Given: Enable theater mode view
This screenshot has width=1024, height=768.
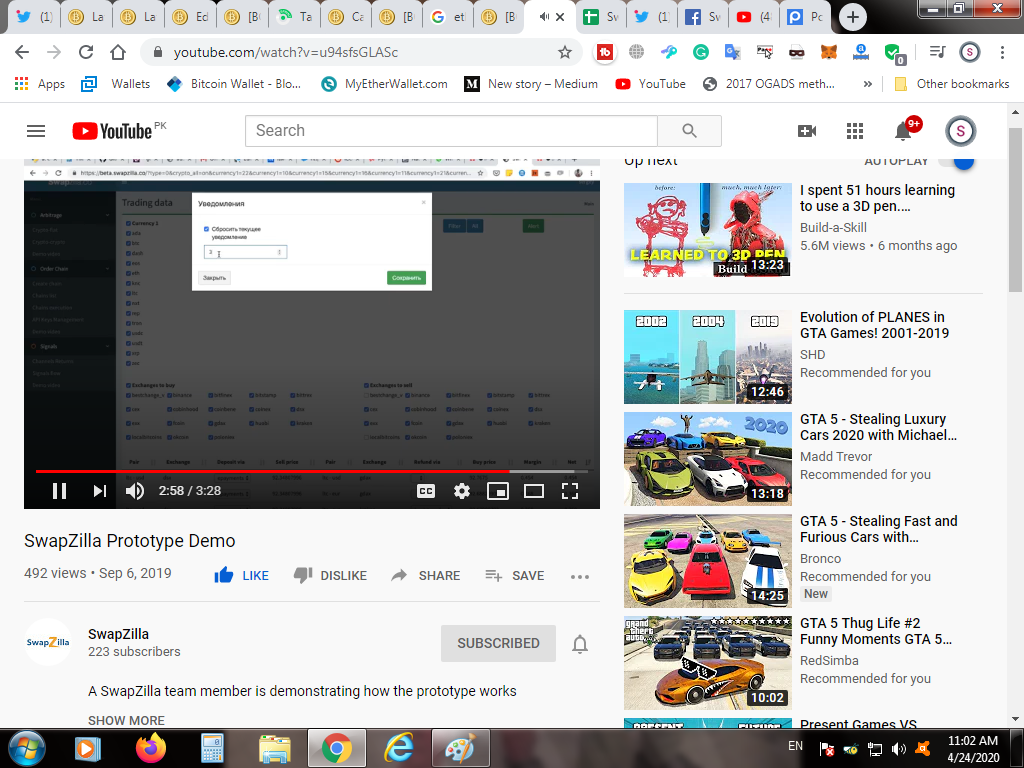Looking at the screenshot, I should coord(534,490).
